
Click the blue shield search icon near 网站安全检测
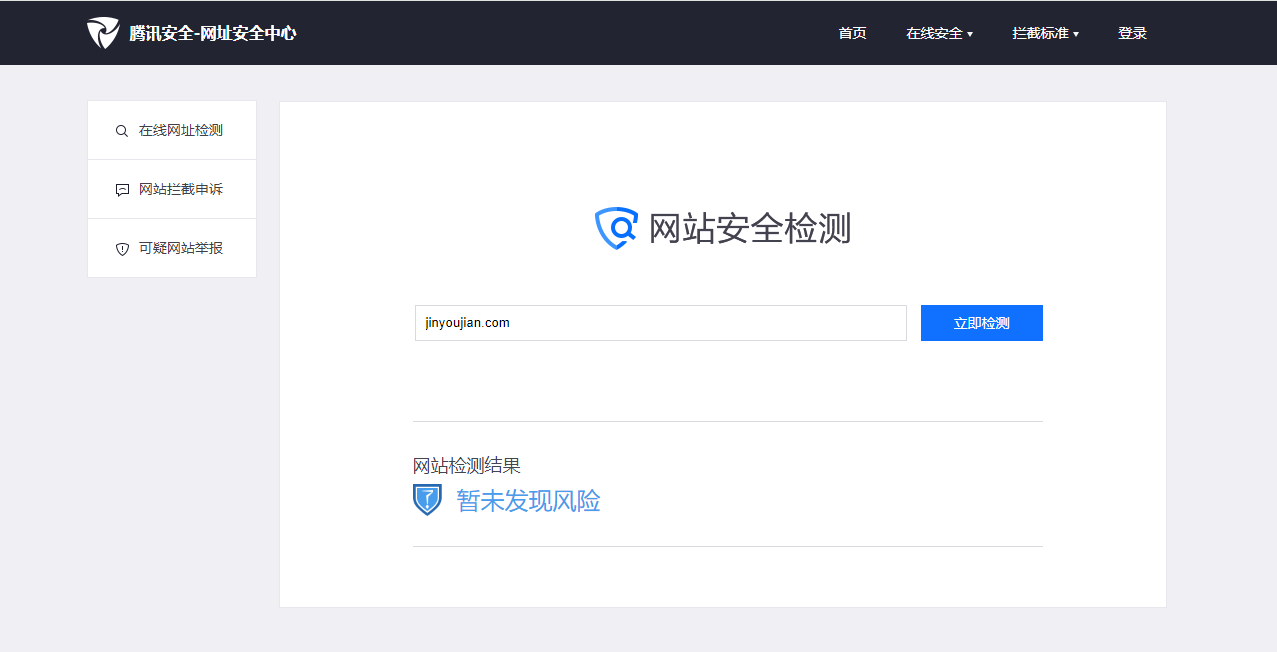(616, 228)
